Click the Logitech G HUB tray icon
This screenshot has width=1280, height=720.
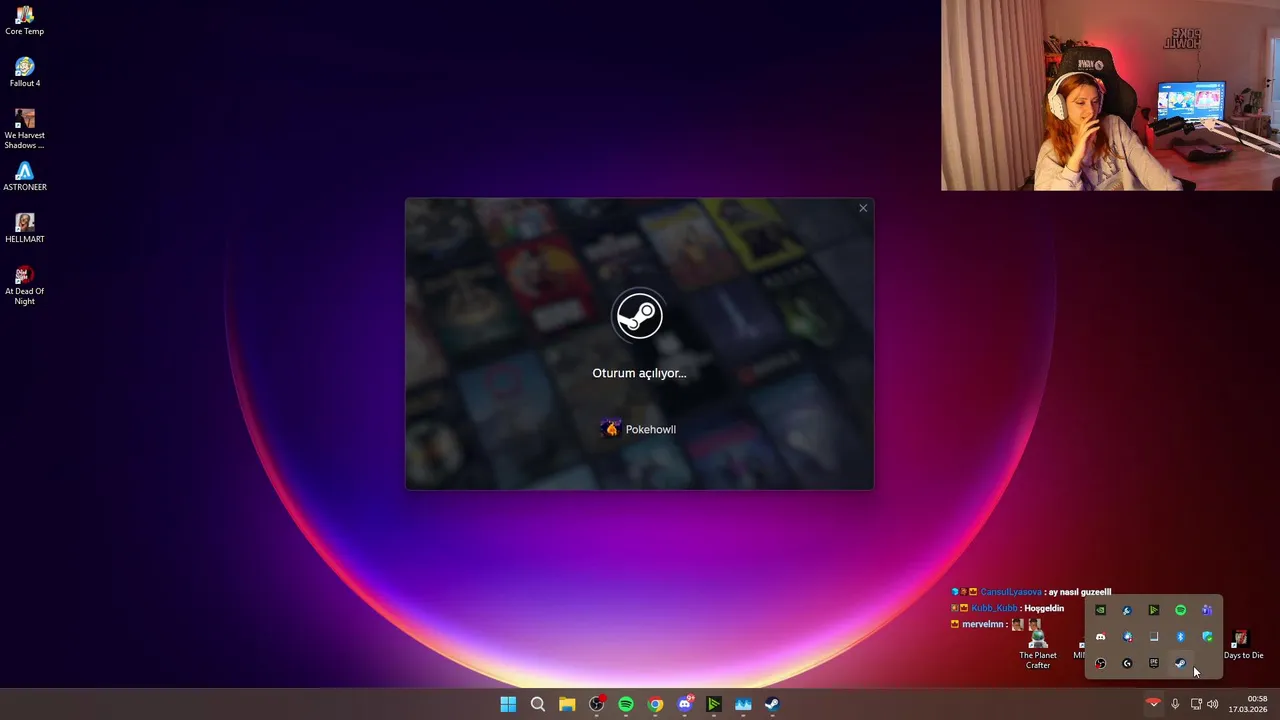tap(1127, 663)
